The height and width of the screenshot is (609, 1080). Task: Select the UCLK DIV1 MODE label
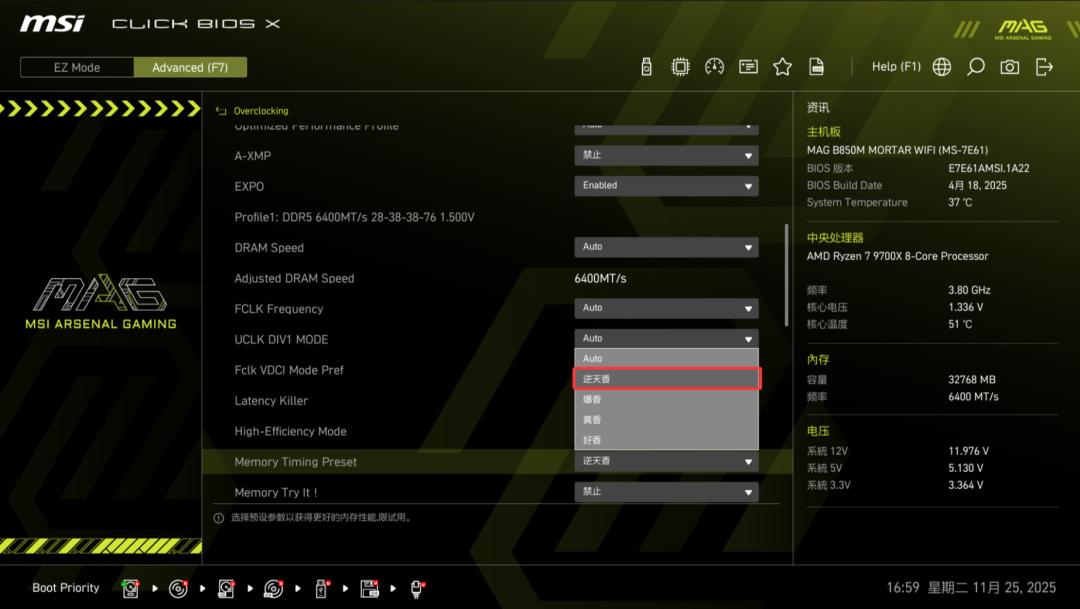point(281,339)
